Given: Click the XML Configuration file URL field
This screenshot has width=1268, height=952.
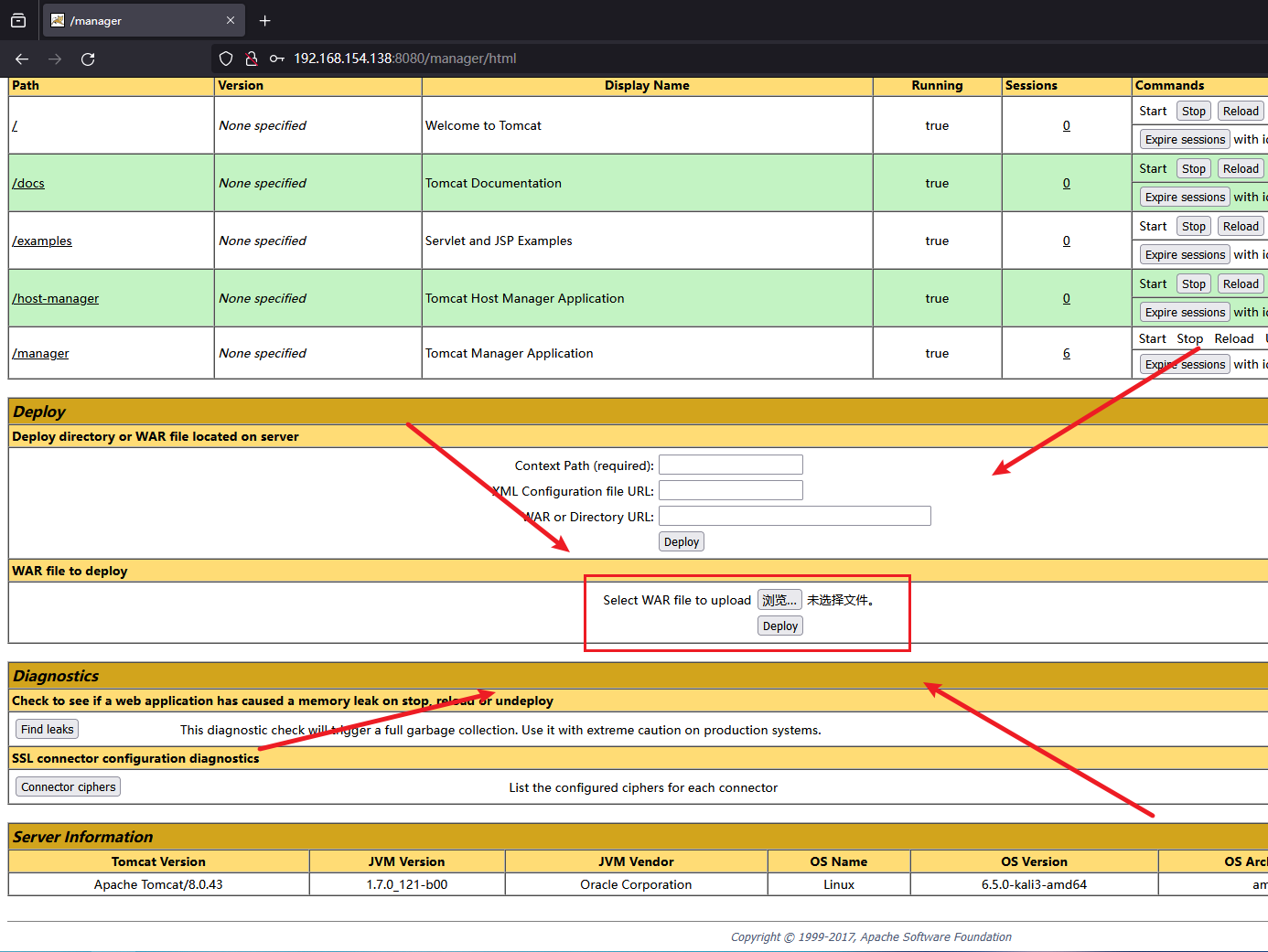Looking at the screenshot, I should tap(731, 490).
